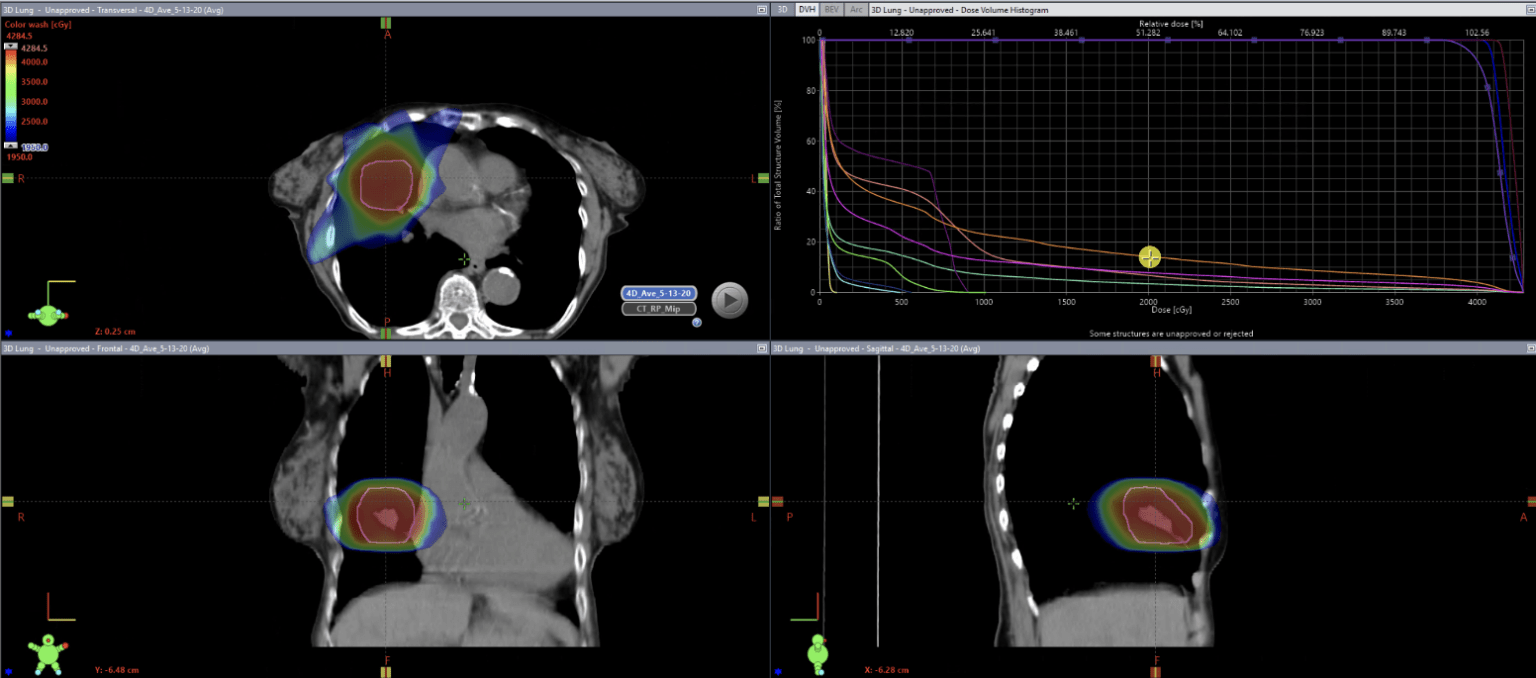Switch dataset to CT_RP_Mip

point(658,308)
